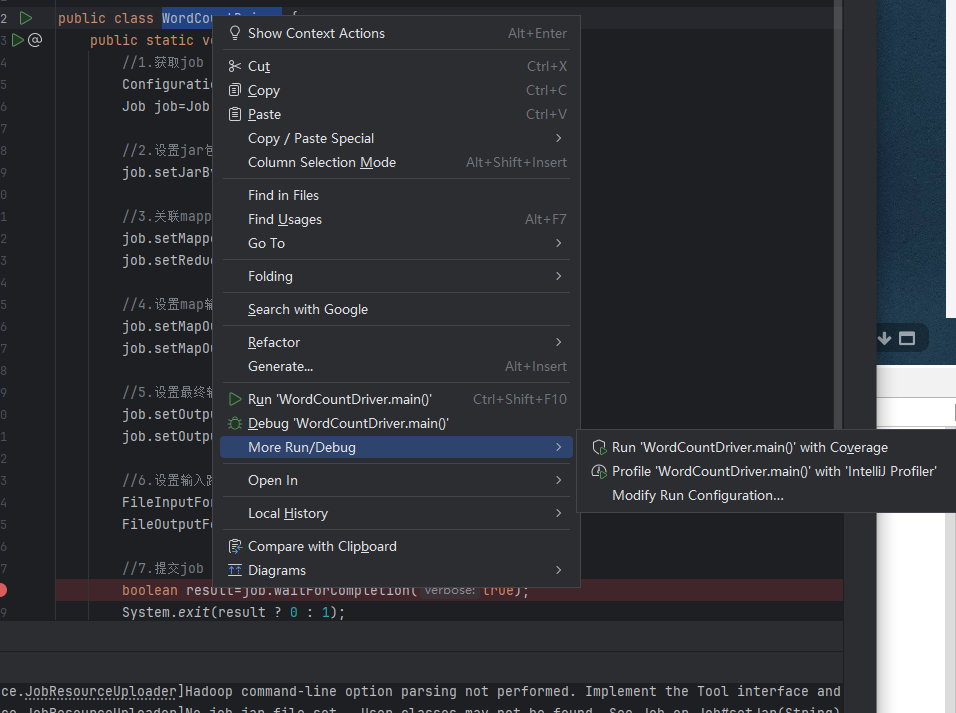
Task: Choose Copy from the context menu
Action: tap(396, 90)
